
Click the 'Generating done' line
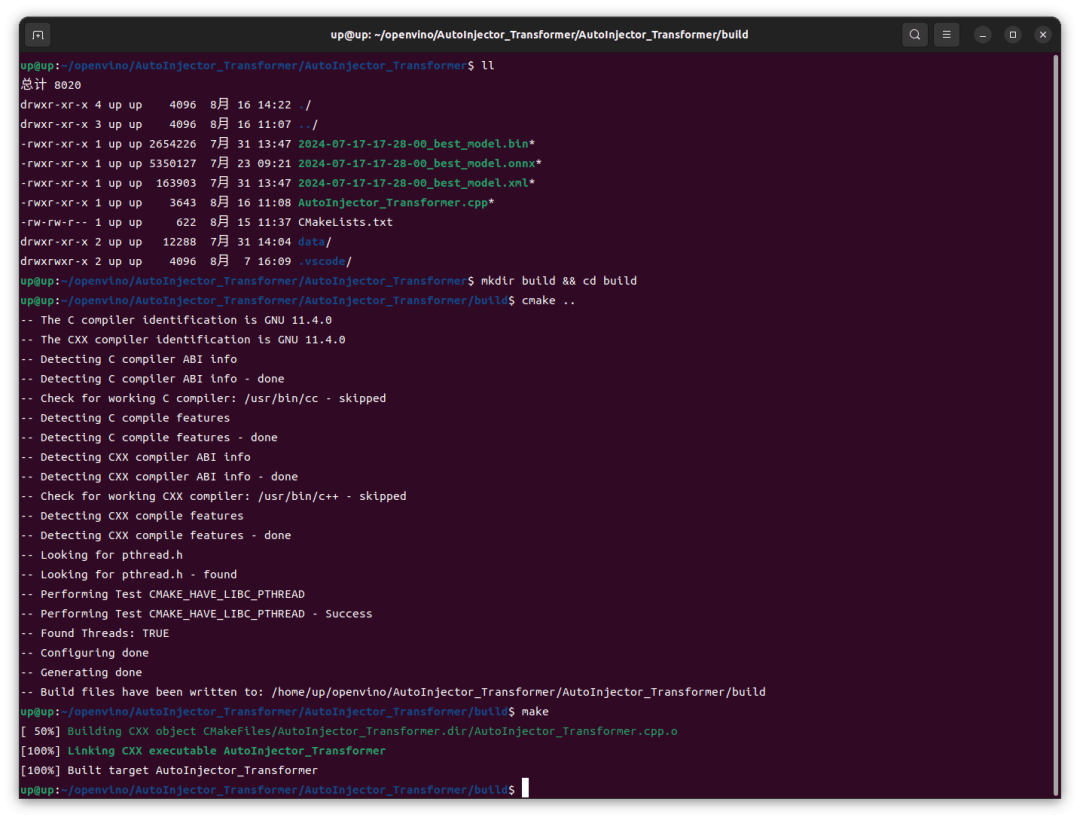tap(81, 673)
